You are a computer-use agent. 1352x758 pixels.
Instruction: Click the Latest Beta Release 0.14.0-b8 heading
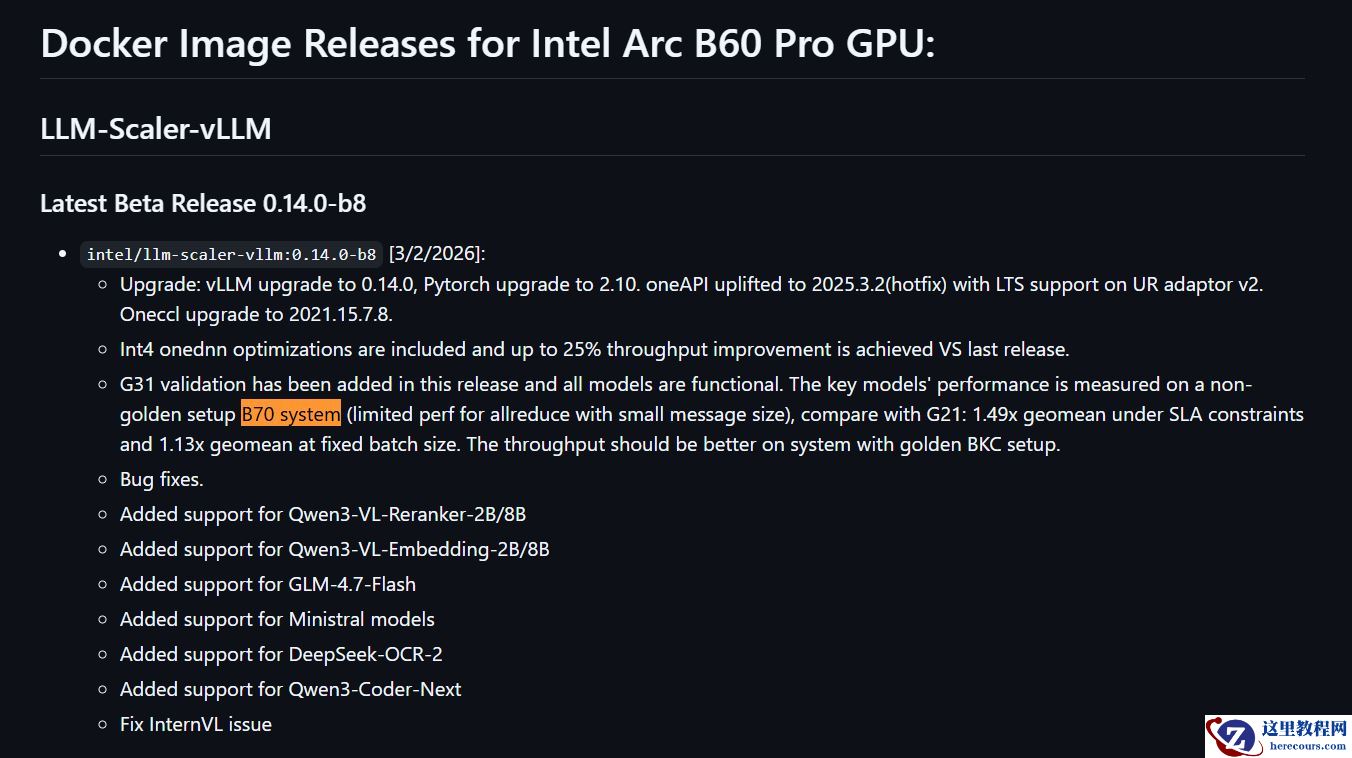coord(203,204)
